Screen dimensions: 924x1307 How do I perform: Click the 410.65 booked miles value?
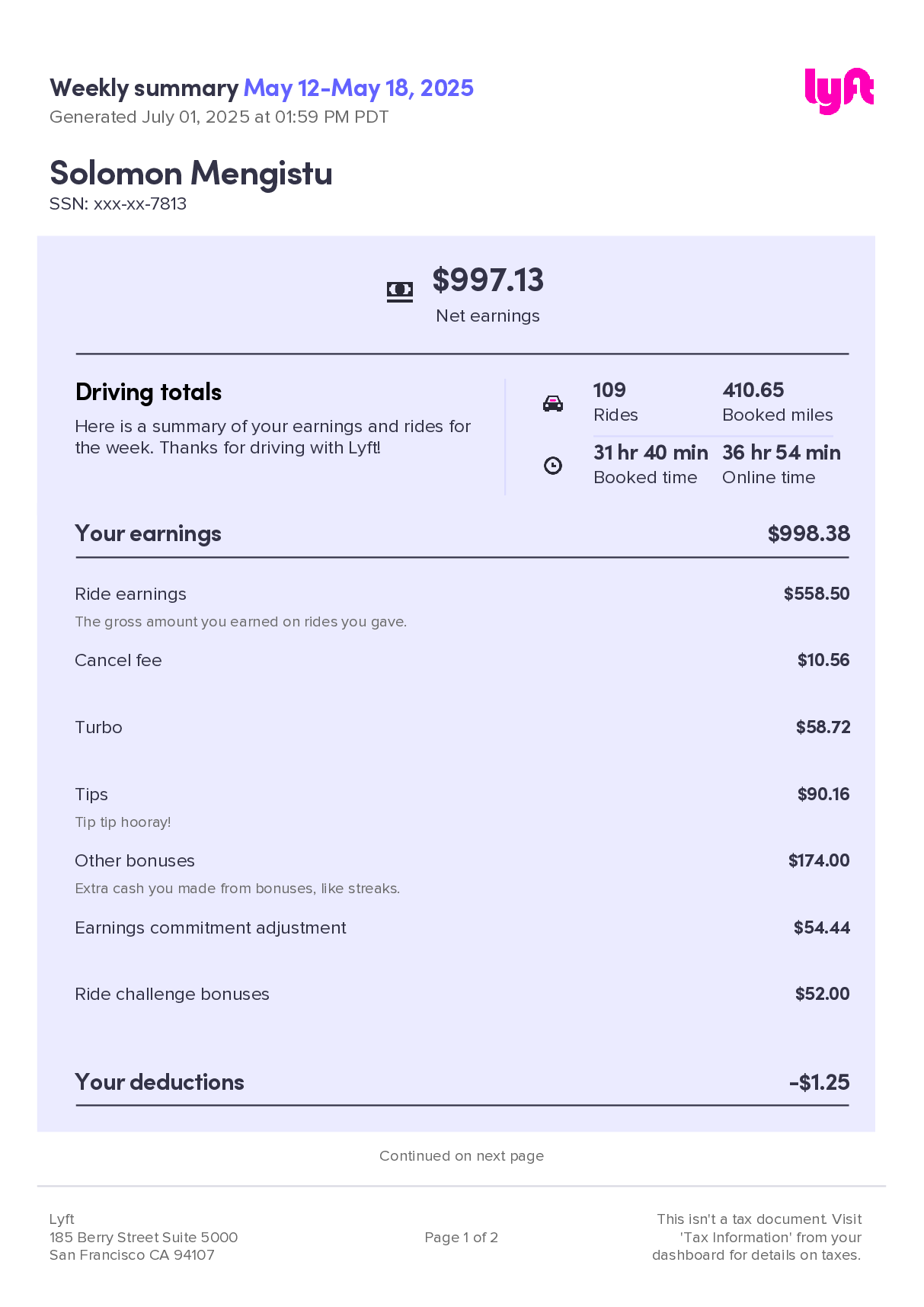tap(753, 390)
